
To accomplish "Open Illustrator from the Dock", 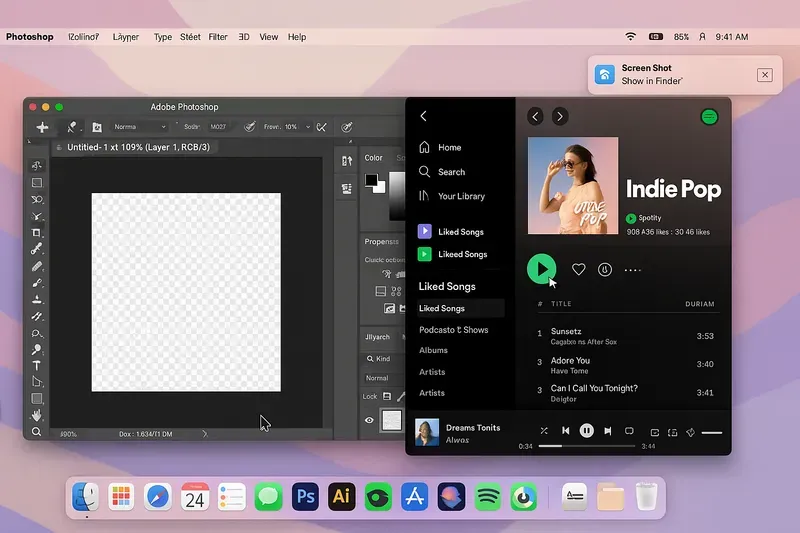I will [341, 496].
